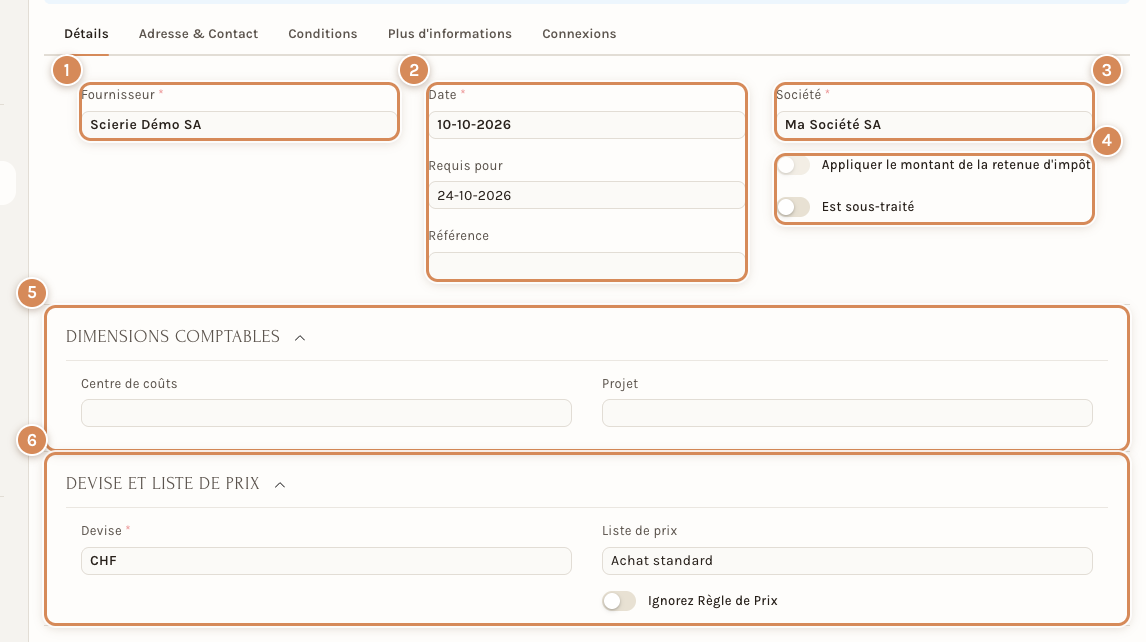Click the empty Projet field

point(847,413)
